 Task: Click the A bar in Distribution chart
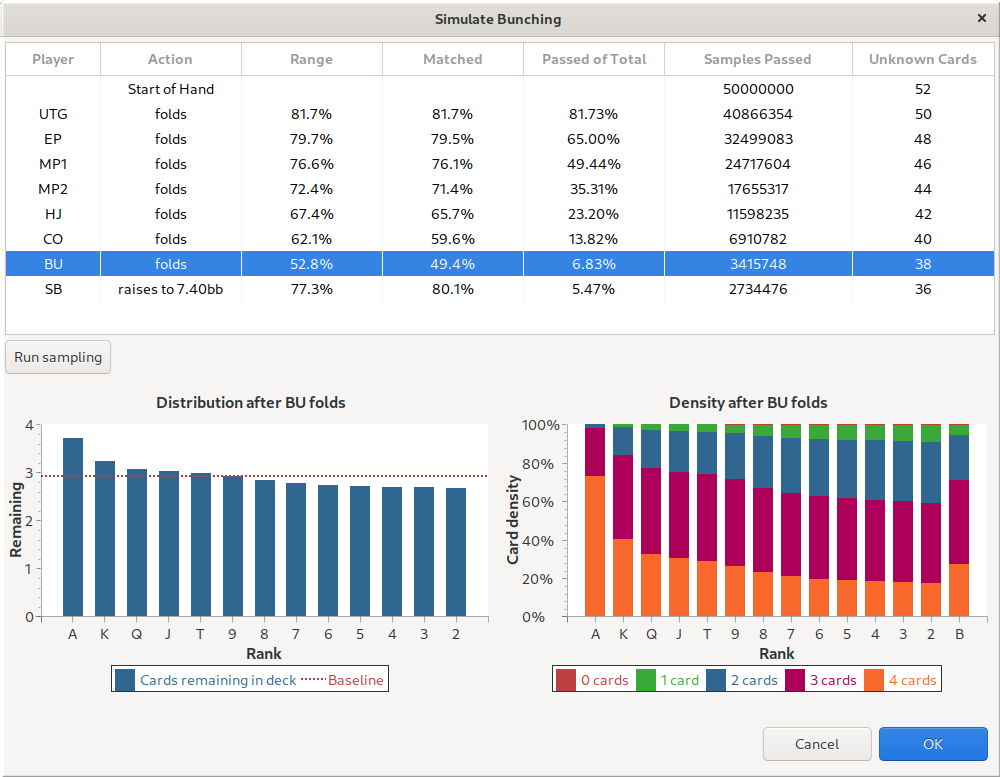73,527
